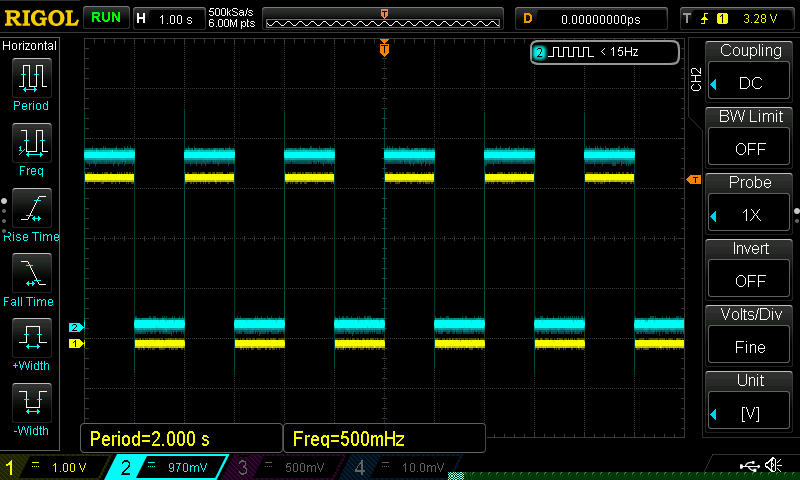Click the Period=2.000 s measurement readout
The width and height of the screenshot is (800, 480).
pyautogui.click(x=181, y=438)
